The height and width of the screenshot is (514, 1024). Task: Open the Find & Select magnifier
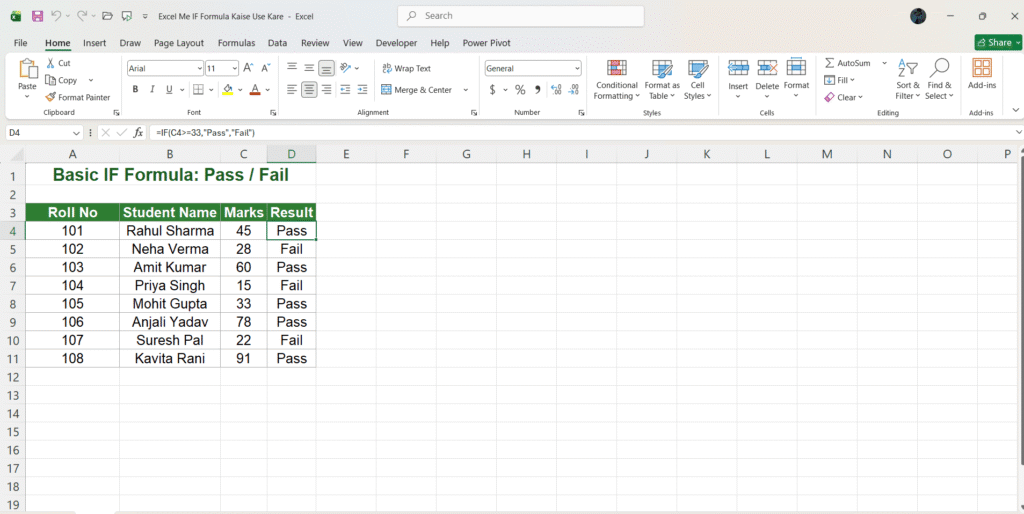point(939,79)
